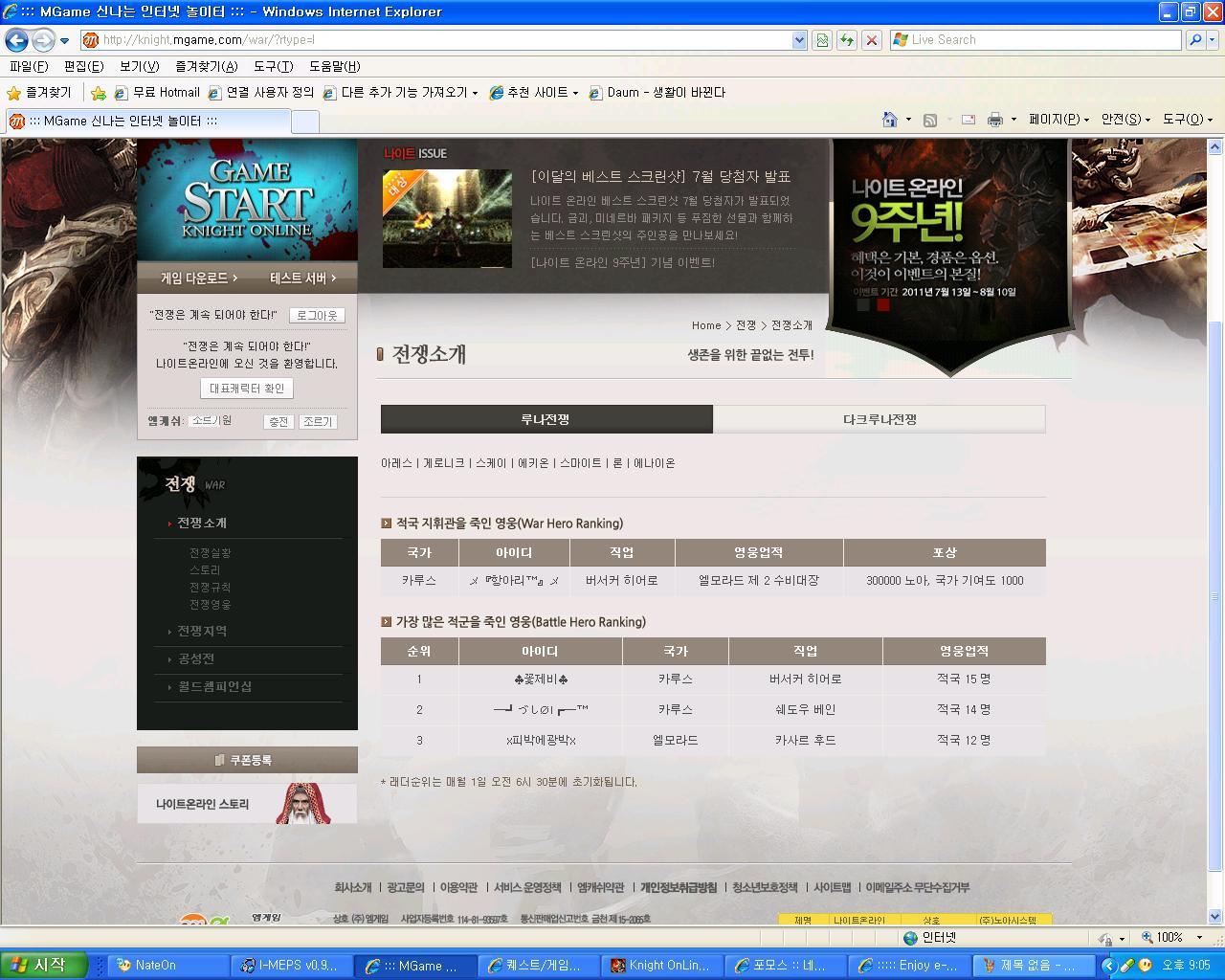Click the Game Start Knight Online banner
This screenshot has height=980, width=1225.
(x=247, y=200)
